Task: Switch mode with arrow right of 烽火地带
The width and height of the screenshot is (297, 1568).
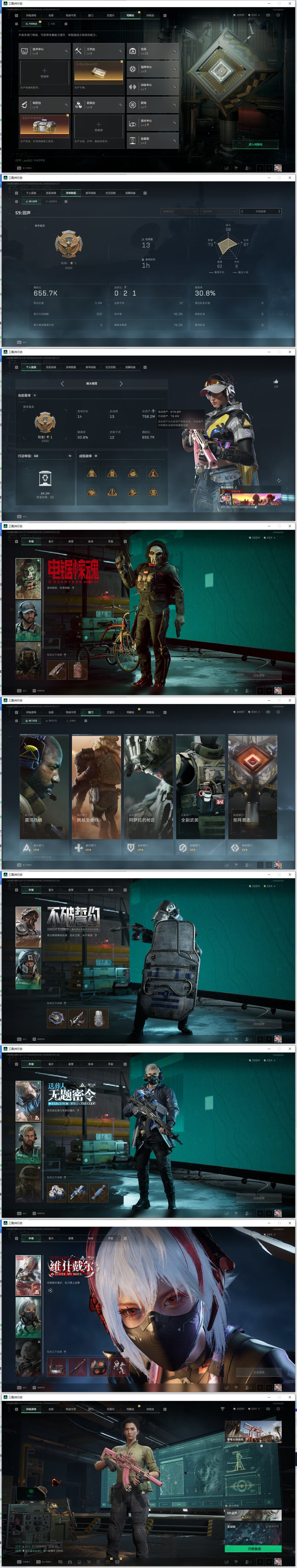Action: [x=121, y=383]
